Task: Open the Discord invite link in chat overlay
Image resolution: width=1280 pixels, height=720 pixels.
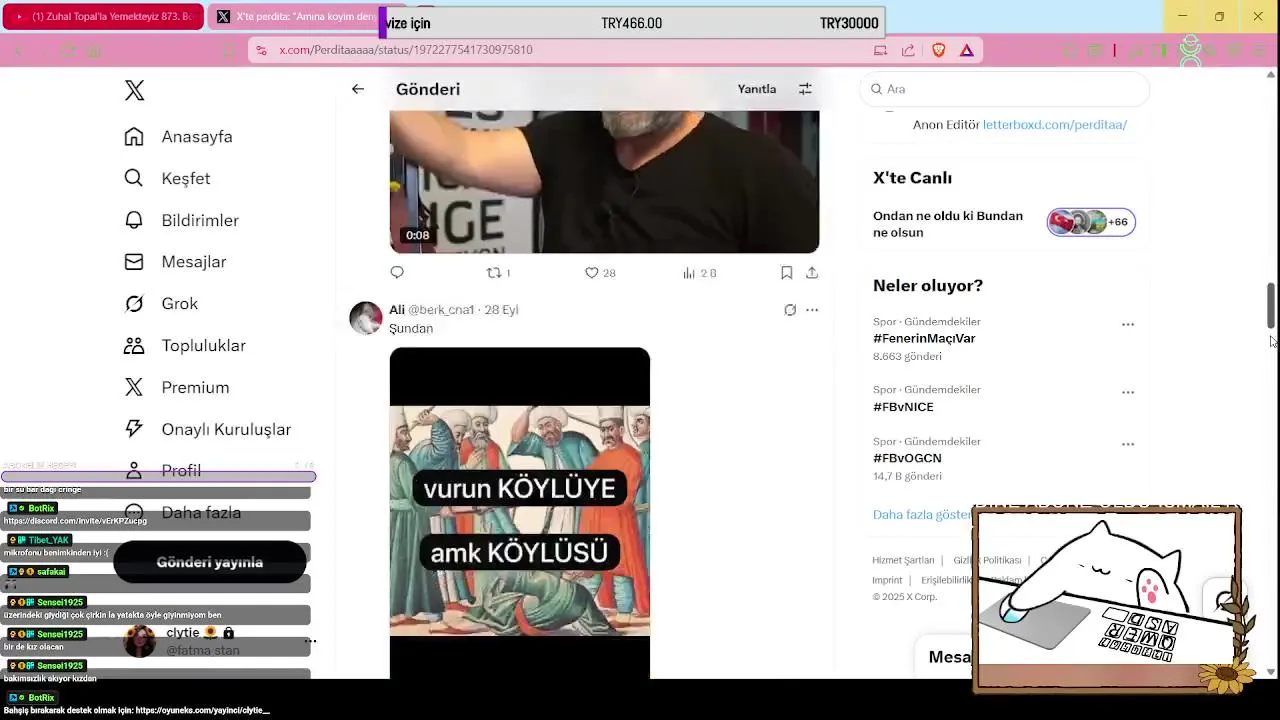Action: pyautogui.click(x=75, y=521)
